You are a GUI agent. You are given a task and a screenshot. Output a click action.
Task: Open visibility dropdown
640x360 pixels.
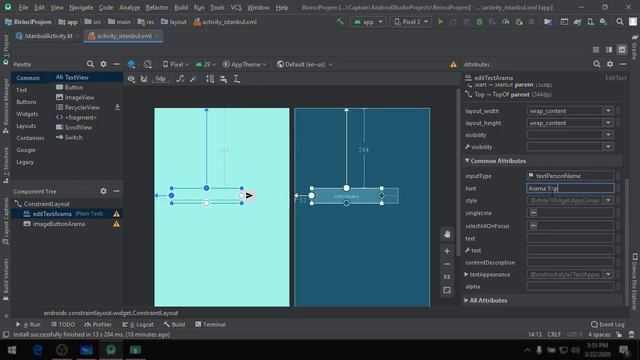pos(608,135)
